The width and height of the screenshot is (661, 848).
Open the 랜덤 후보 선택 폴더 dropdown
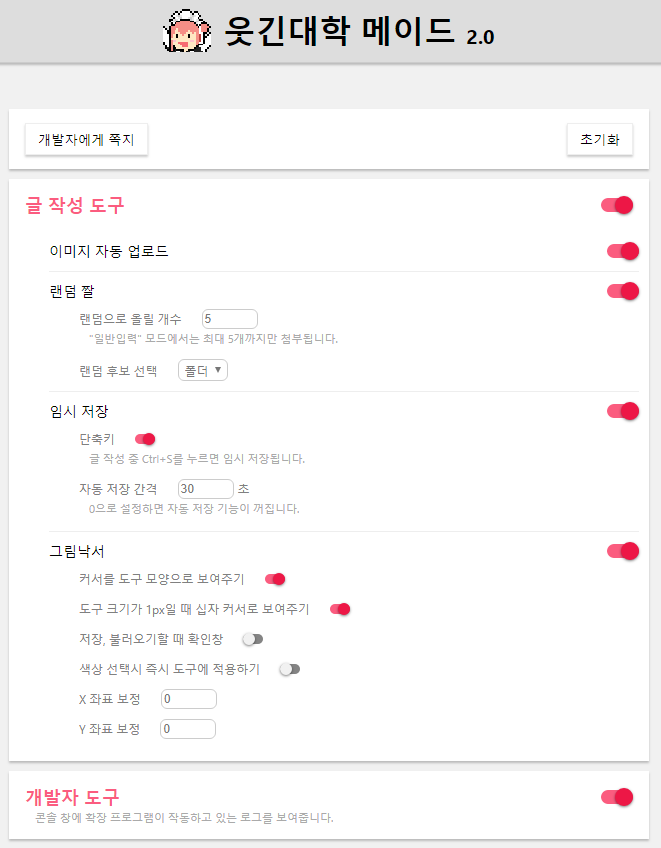tap(203, 370)
